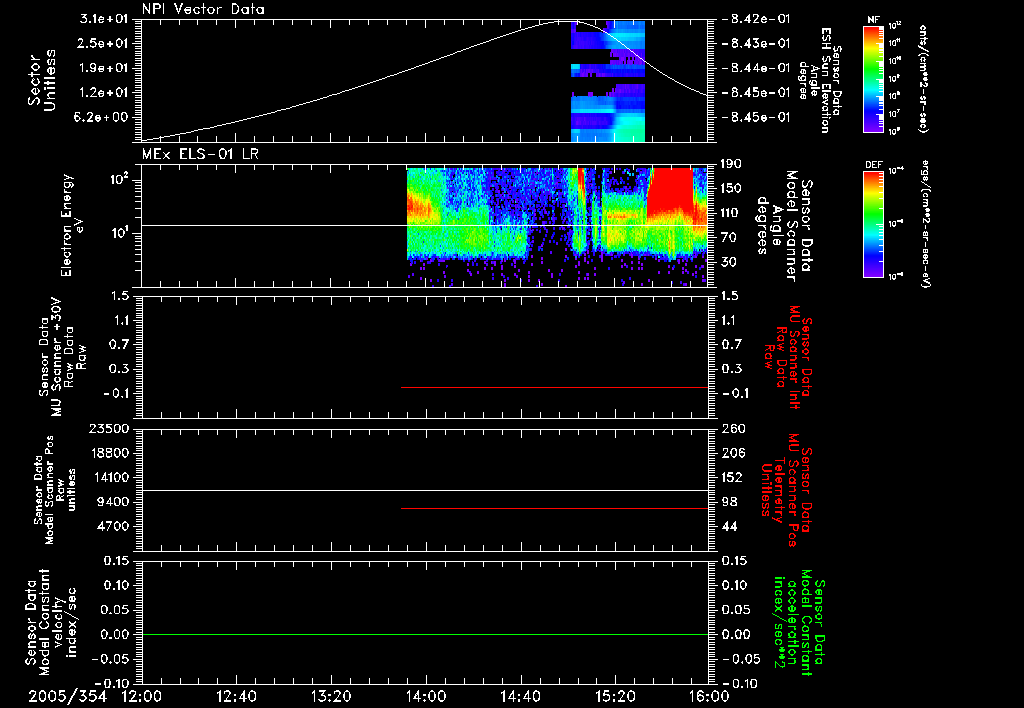Select the "MU Scanner +30V Raw Data" axis title

[62, 357]
